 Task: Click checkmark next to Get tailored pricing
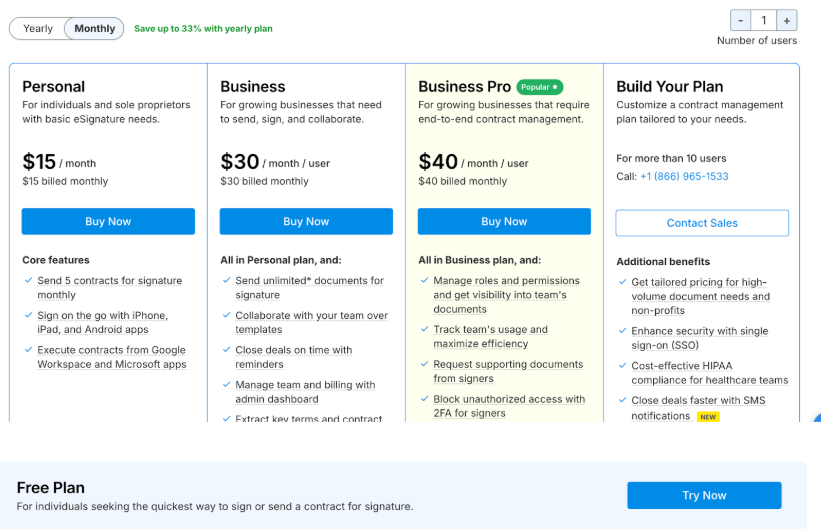pos(622,282)
